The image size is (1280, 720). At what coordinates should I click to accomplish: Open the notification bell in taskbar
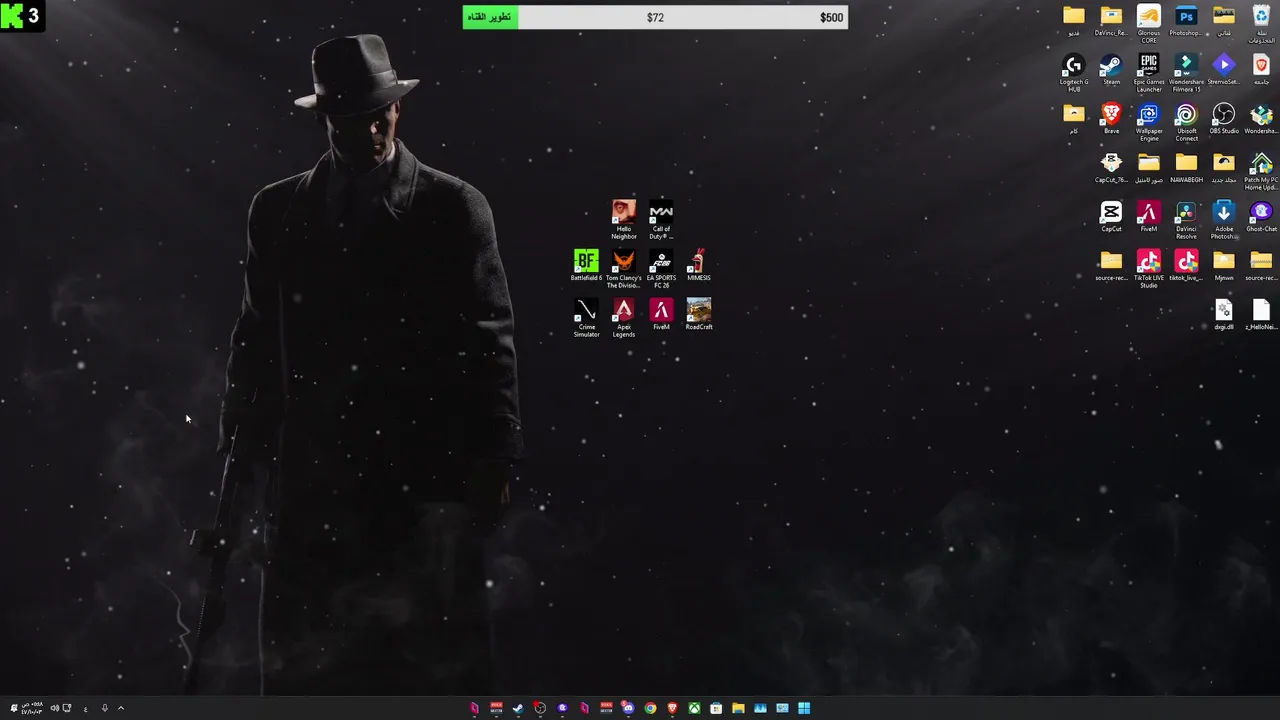(14, 708)
